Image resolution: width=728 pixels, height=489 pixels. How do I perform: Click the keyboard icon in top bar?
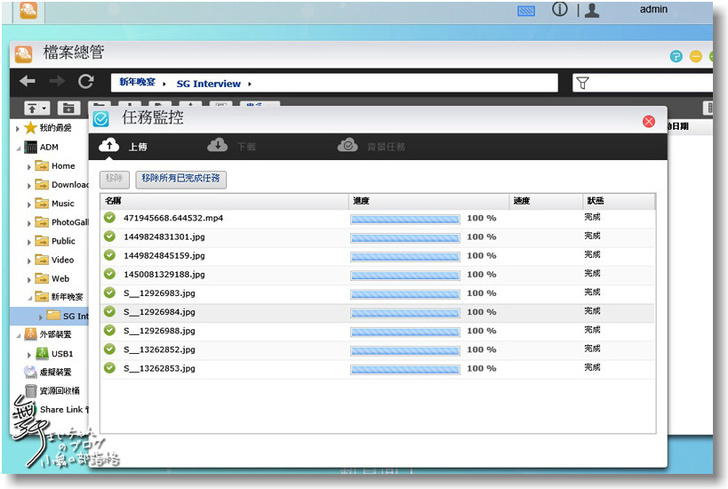[526, 11]
